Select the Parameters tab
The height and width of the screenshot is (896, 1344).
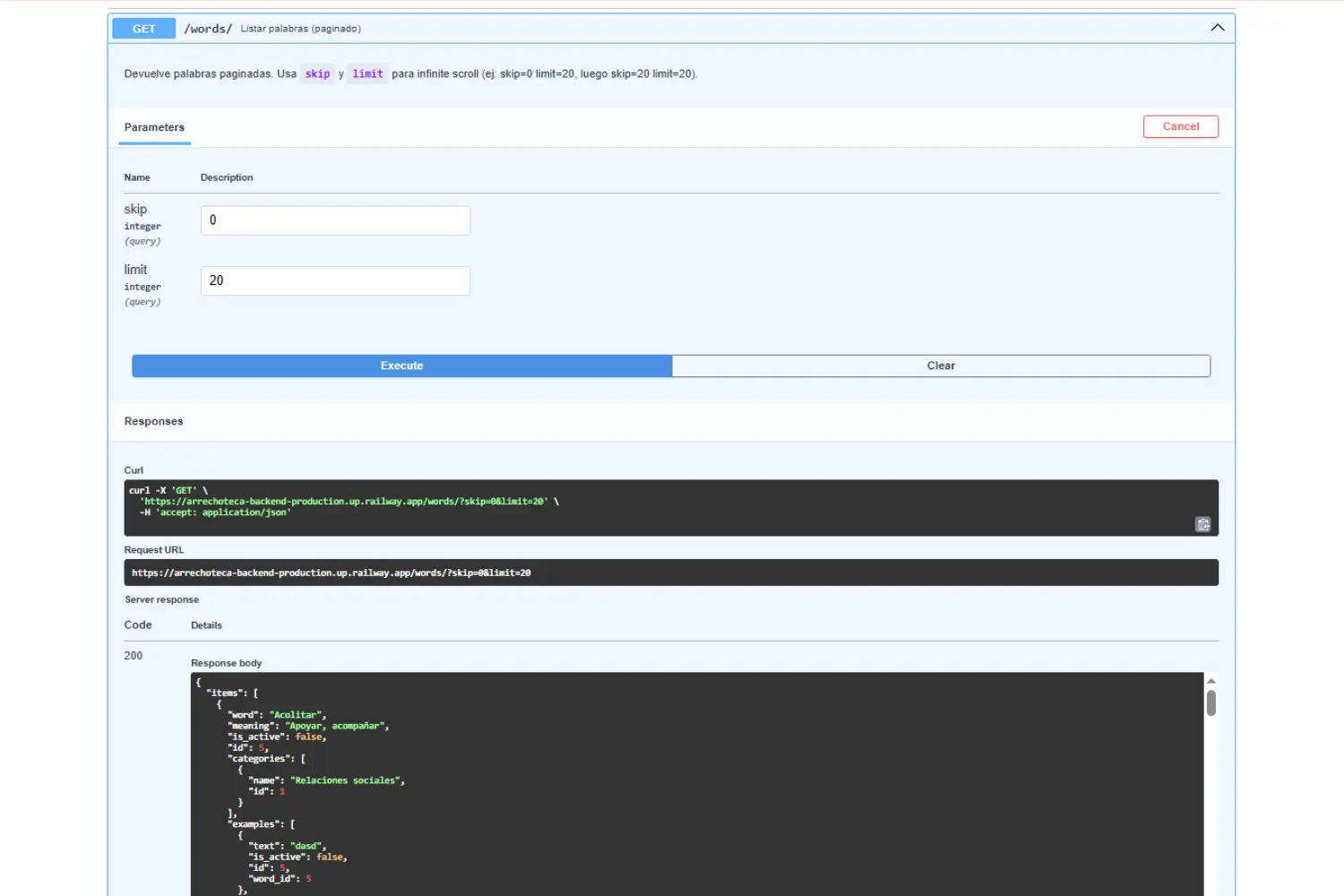coord(153,127)
